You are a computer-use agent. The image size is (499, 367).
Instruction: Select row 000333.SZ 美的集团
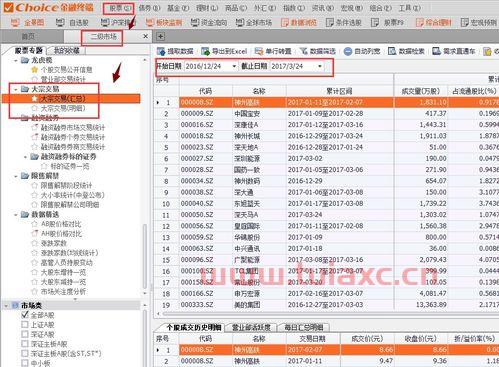(x=326, y=305)
